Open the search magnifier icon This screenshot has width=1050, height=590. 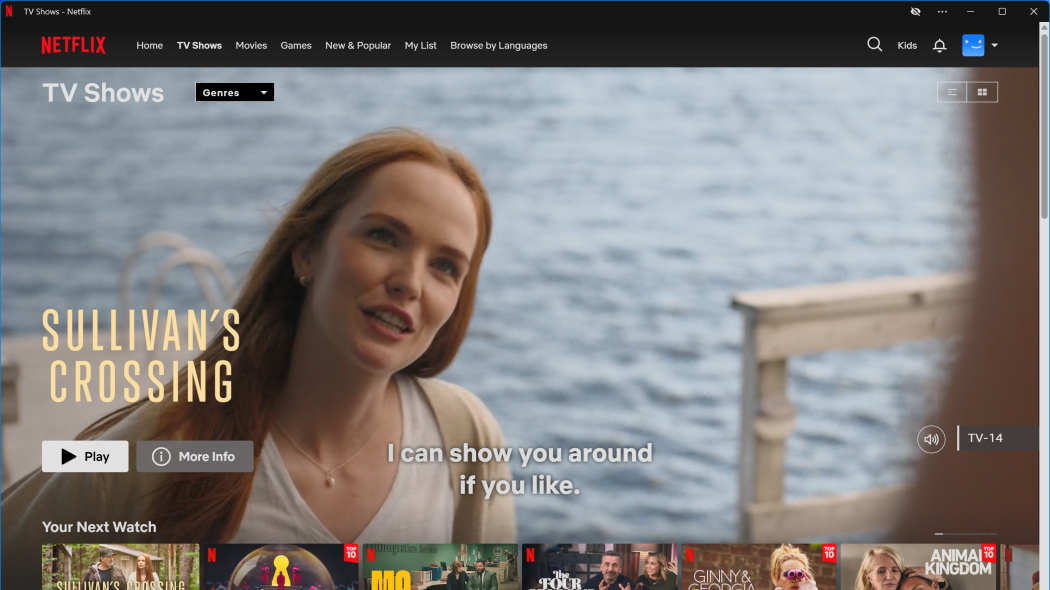pyautogui.click(x=874, y=45)
